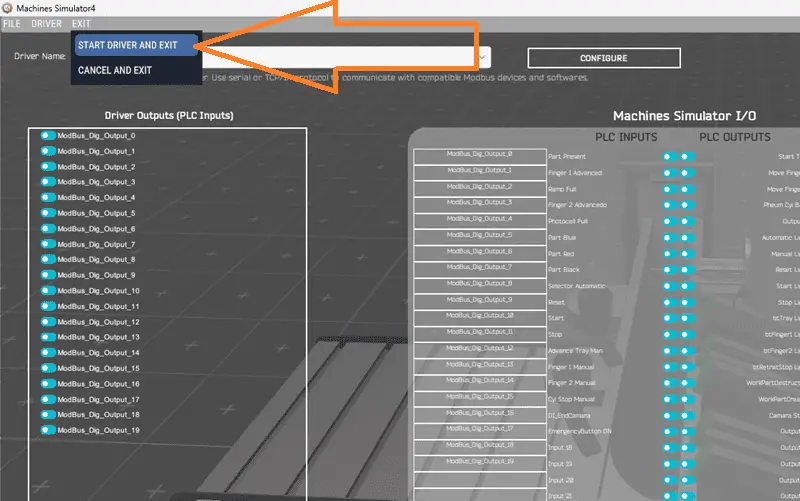Click the Reset PLC input label
The width and height of the screenshot is (800, 501).
(556, 302)
